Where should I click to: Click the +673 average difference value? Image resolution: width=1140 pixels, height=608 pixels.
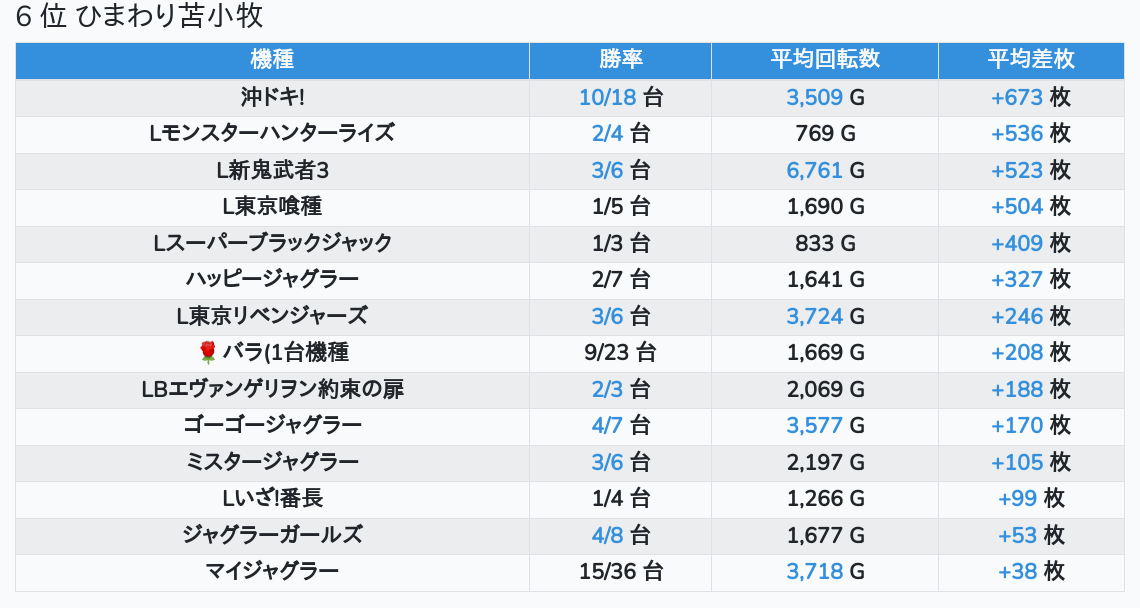pos(1016,97)
